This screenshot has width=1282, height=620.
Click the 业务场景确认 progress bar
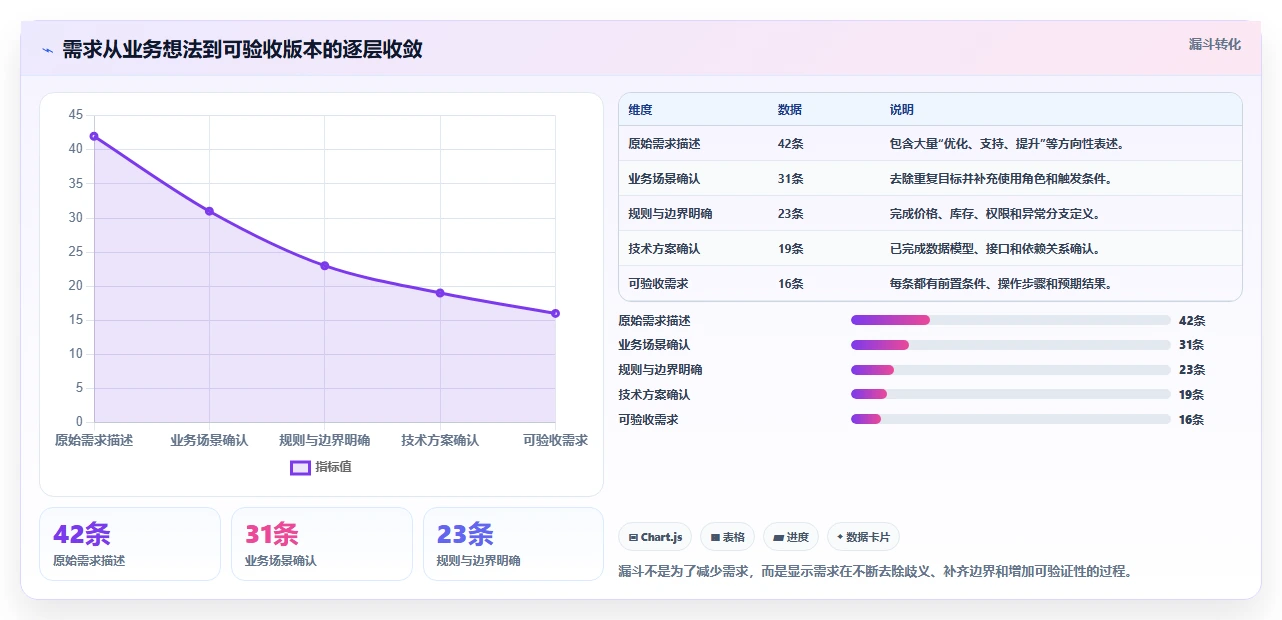1010,345
